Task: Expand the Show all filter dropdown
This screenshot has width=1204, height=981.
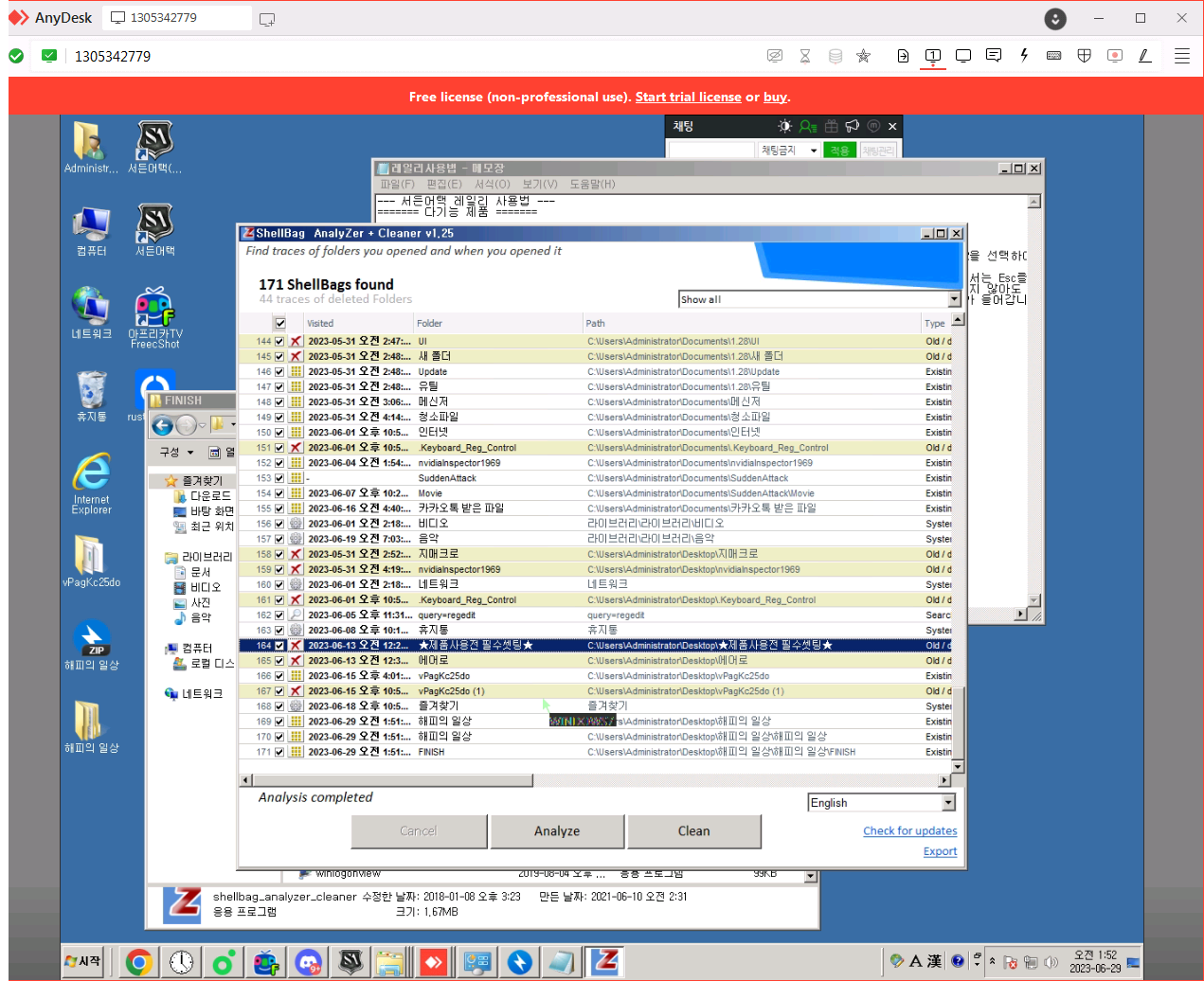Action: (953, 299)
